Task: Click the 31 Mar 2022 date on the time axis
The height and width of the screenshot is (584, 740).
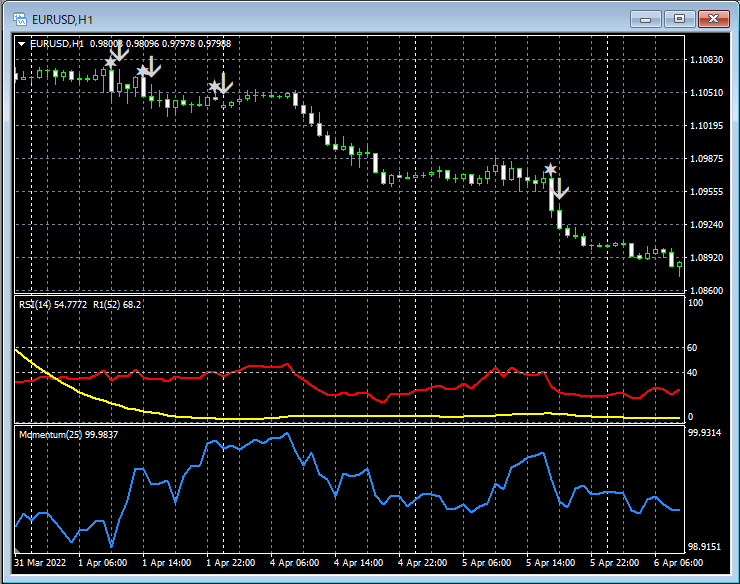Action: 42,562
